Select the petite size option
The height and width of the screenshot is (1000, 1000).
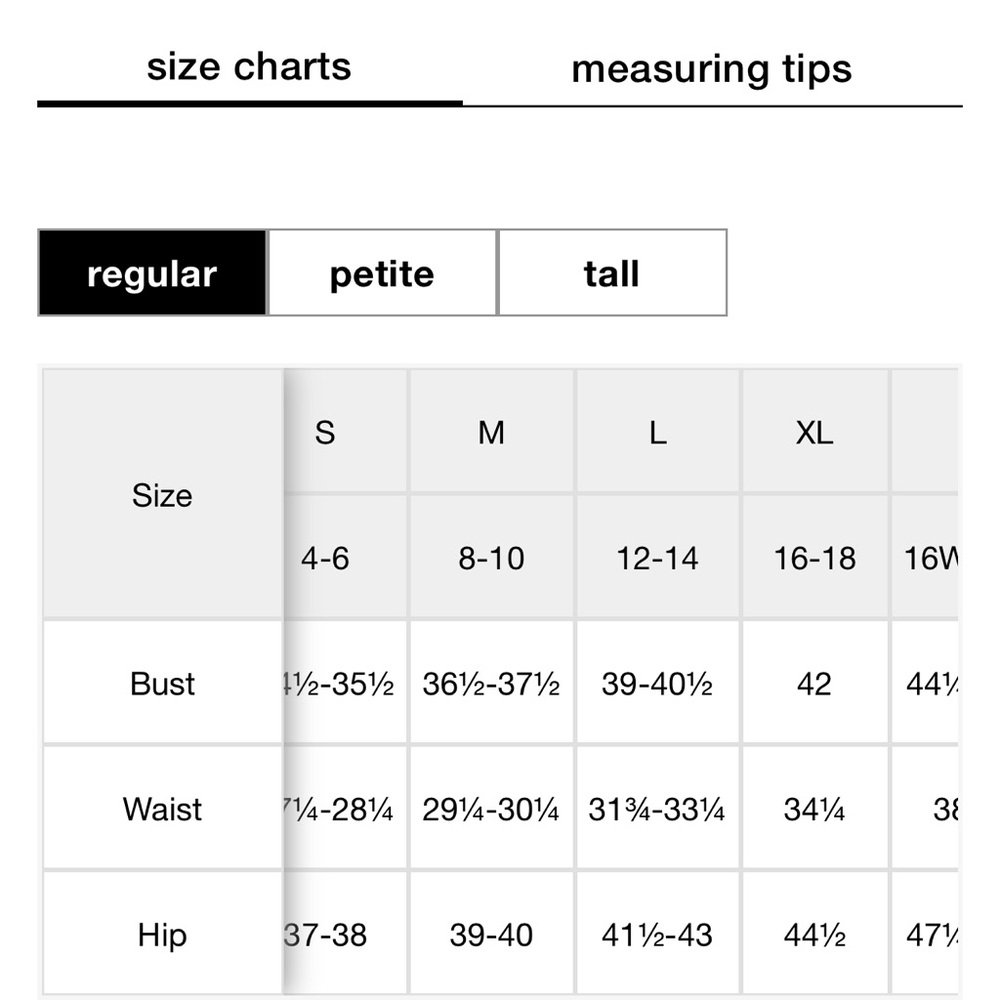[382, 273]
